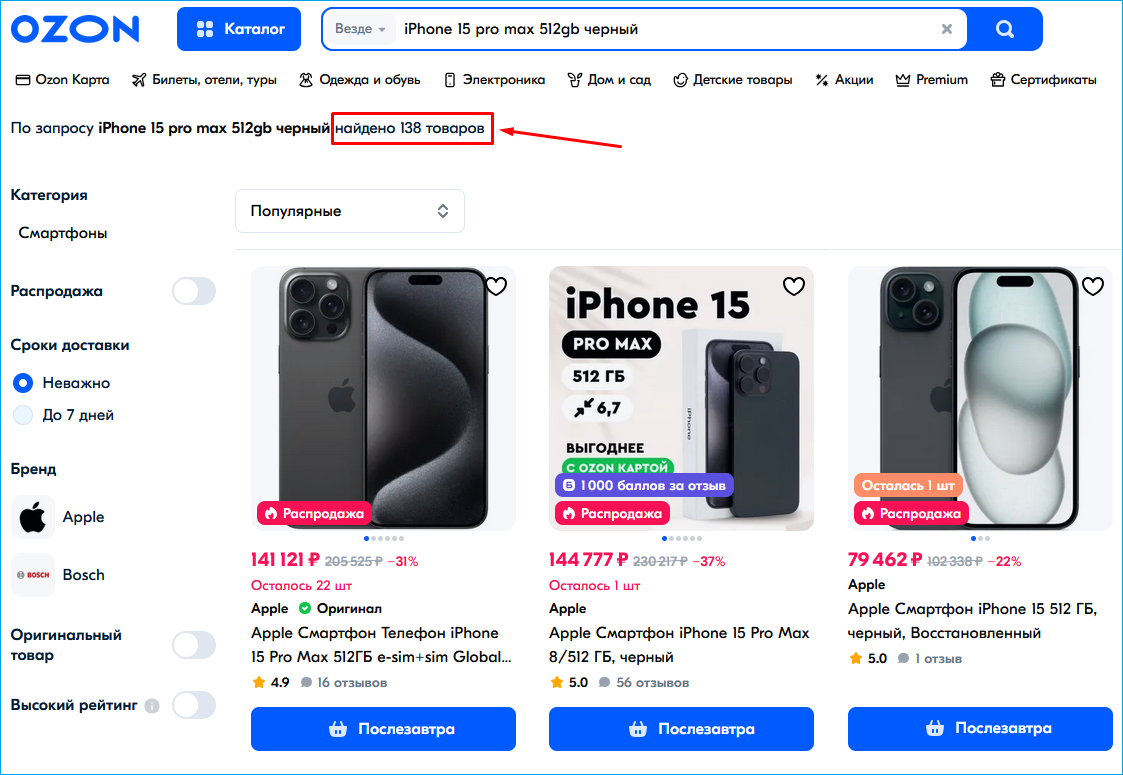
Task: Enable the Распродажа filter toggle
Action: click(x=193, y=291)
